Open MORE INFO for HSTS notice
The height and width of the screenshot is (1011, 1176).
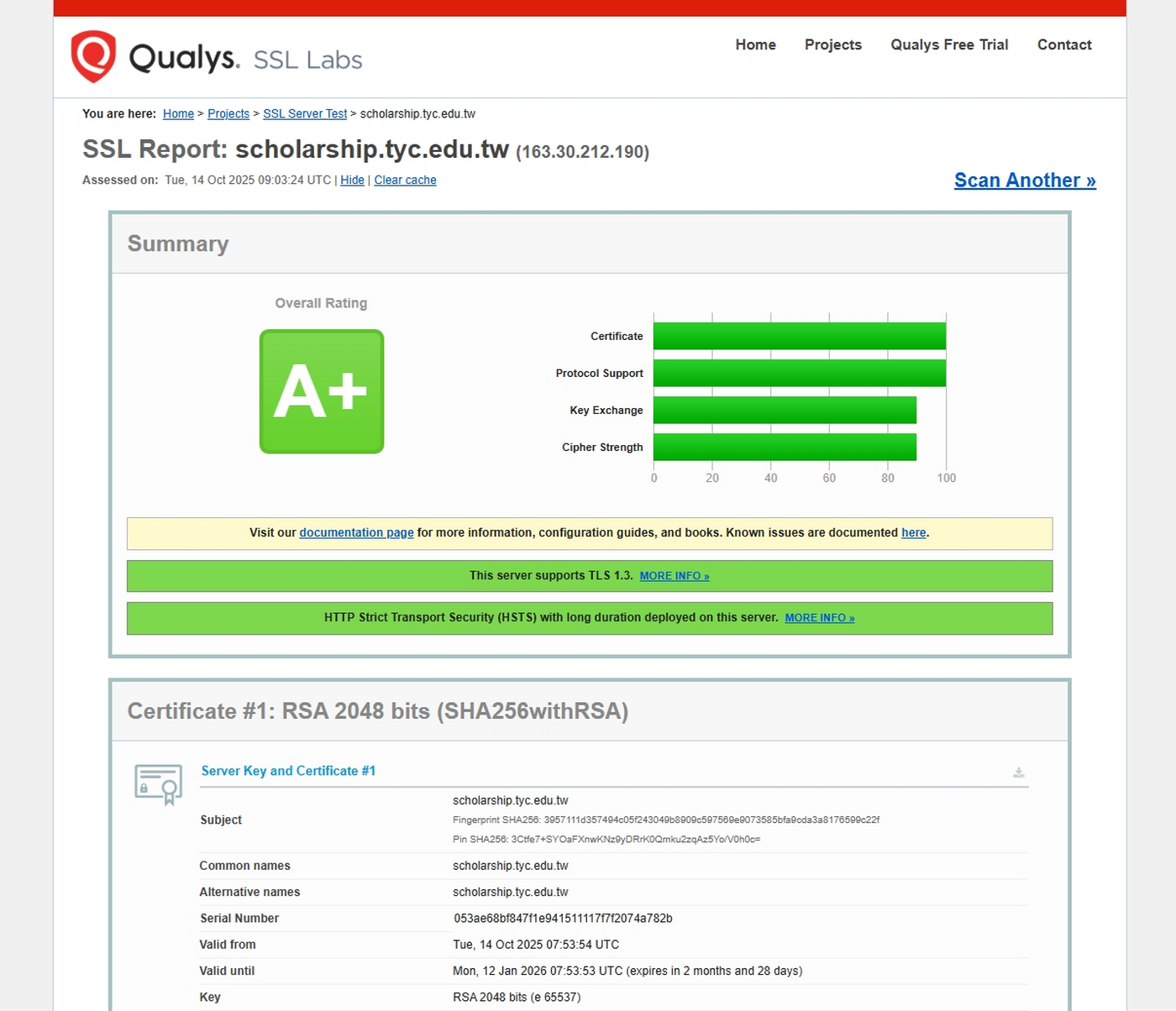[x=819, y=618]
